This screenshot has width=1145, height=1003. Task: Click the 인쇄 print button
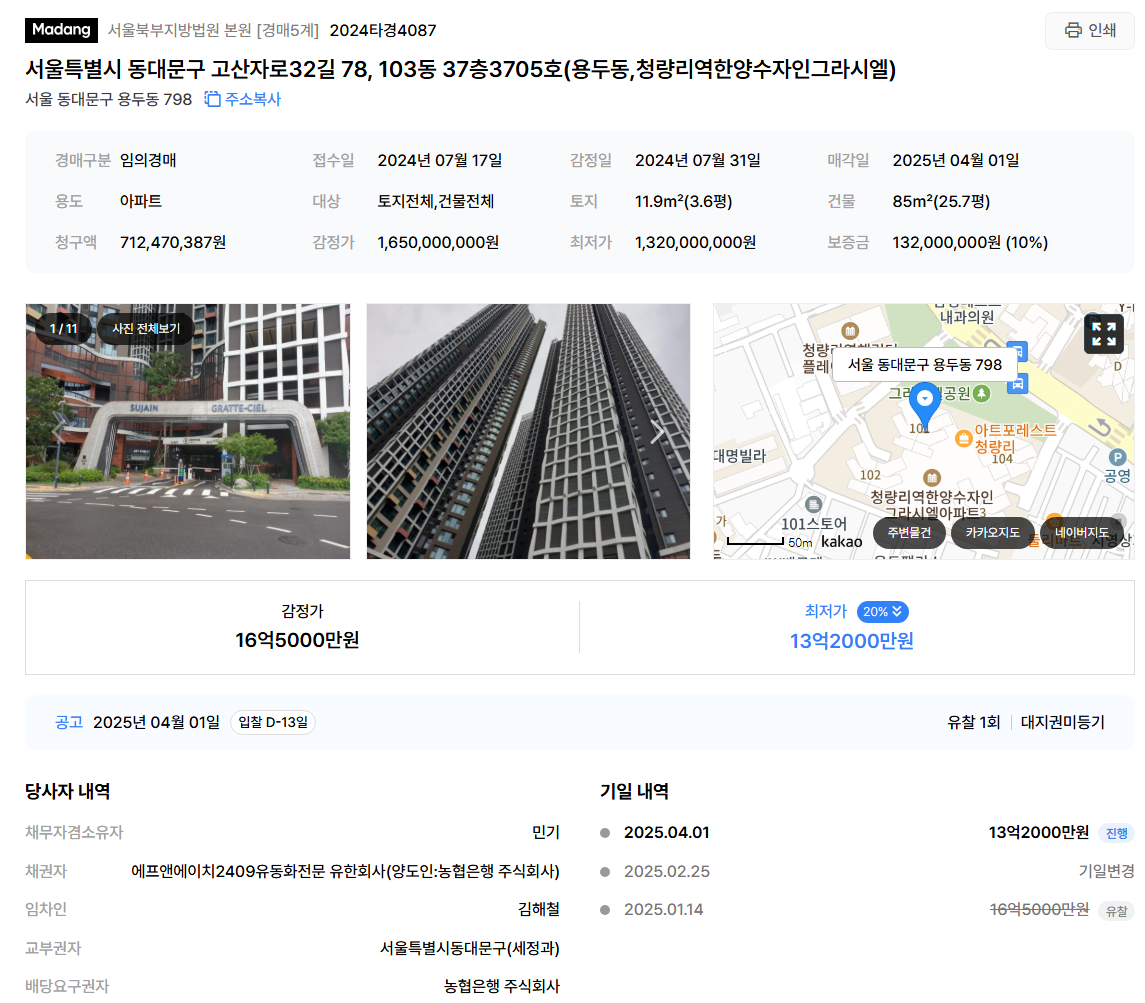coord(1090,30)
